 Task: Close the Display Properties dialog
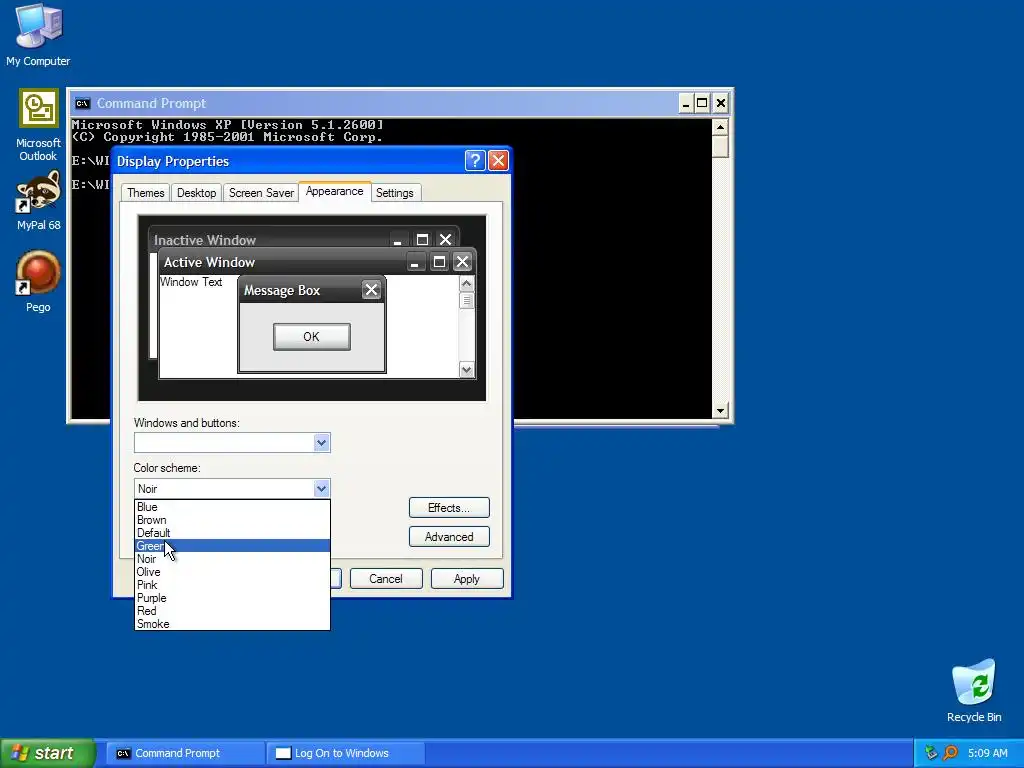(498, 161)
